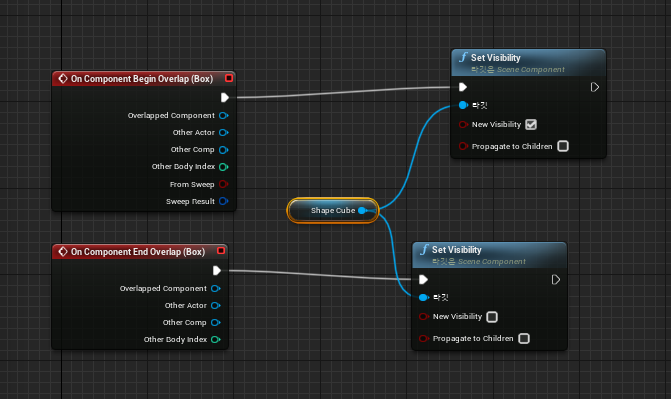
Task: Check New Visibility on lower Set Visibility node
Action: 492,317
